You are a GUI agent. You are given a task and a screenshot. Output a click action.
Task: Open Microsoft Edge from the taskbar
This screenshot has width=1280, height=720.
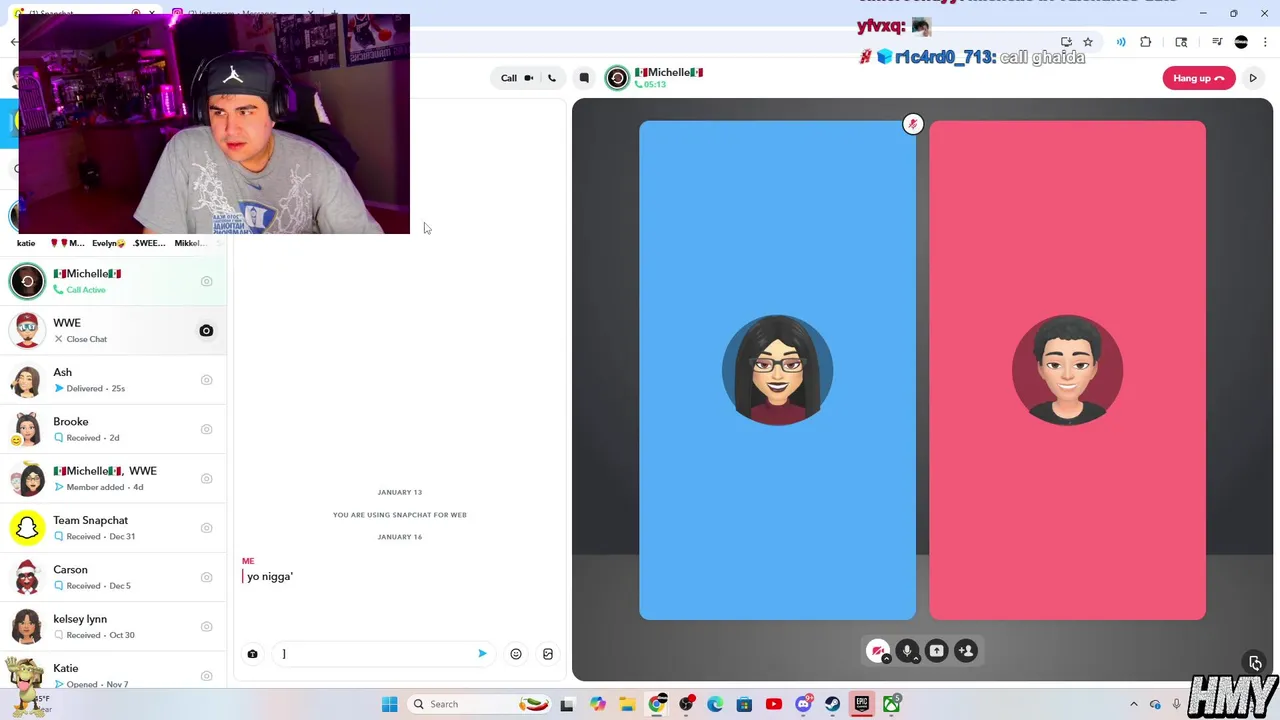tap(715, 704)
